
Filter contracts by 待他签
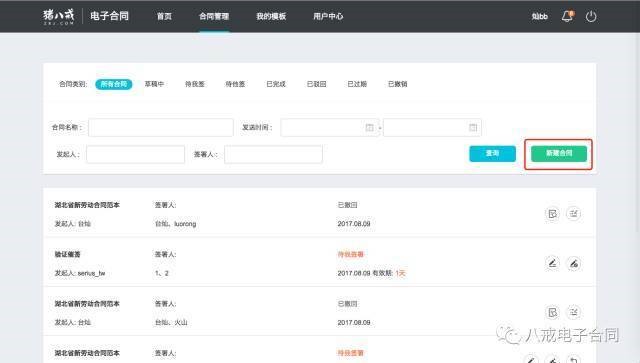(x=235, y=84)
